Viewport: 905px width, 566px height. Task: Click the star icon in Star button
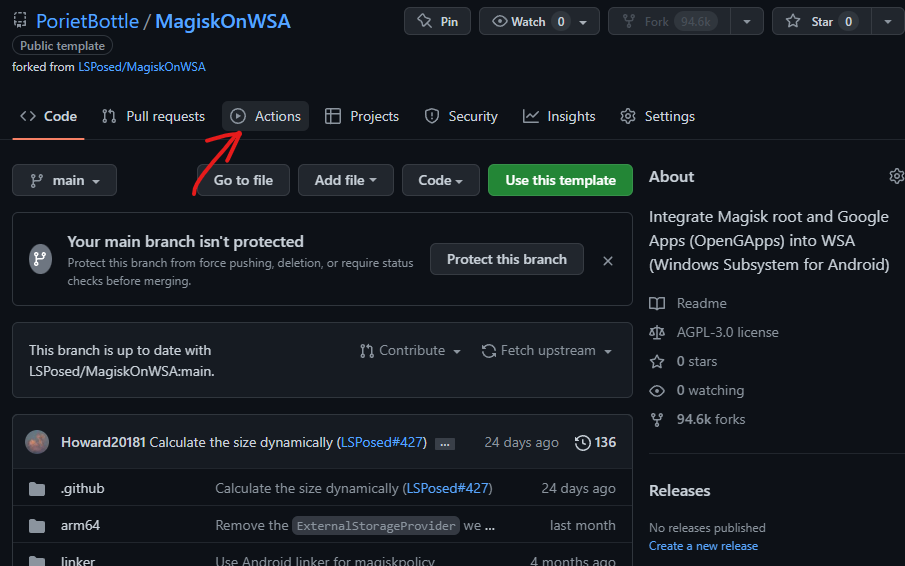793,21
